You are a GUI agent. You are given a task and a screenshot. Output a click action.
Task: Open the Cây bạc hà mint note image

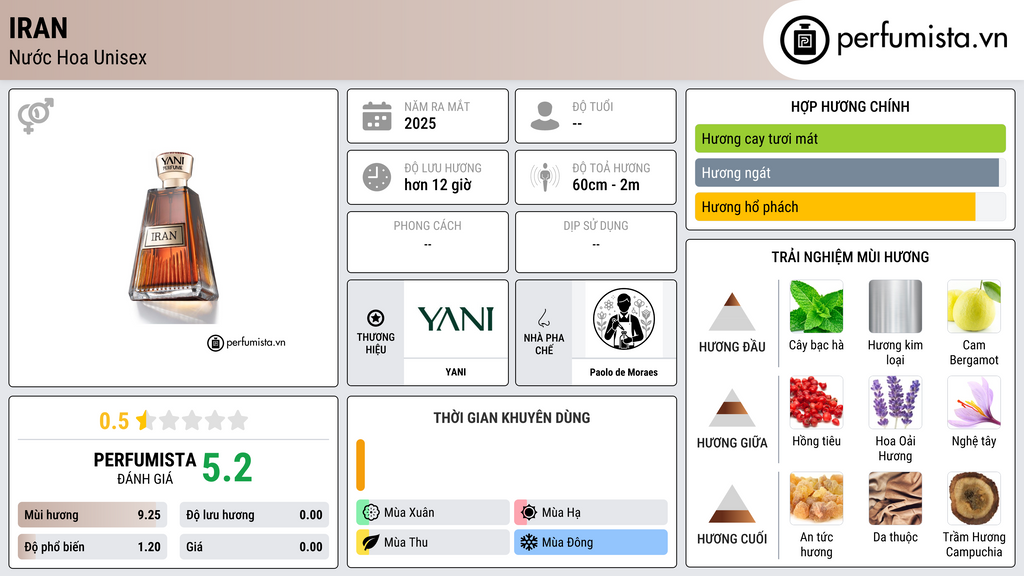pyautogui.click(x=816, y=306)
